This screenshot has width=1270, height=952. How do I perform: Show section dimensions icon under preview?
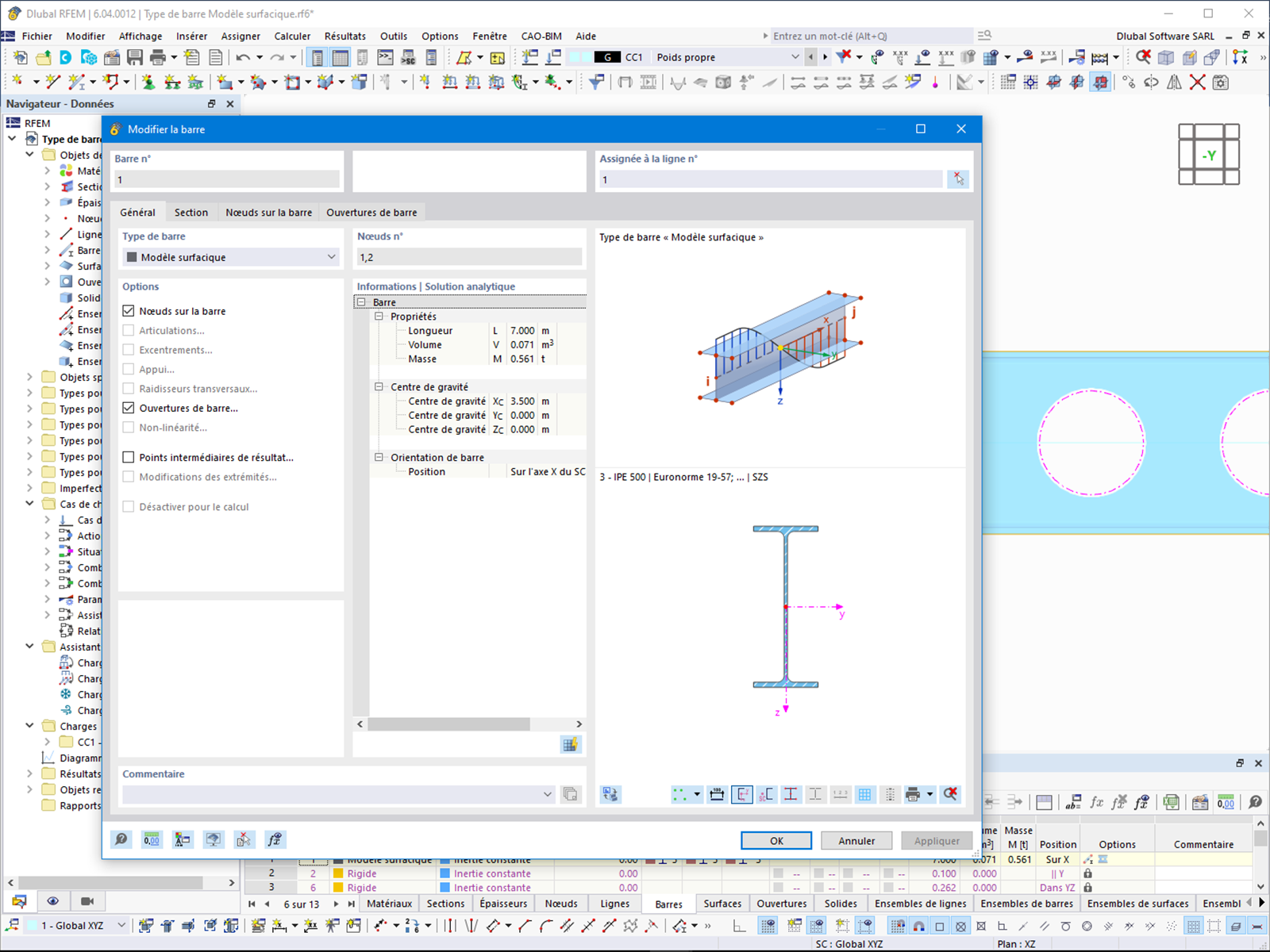tap(717, 794)
